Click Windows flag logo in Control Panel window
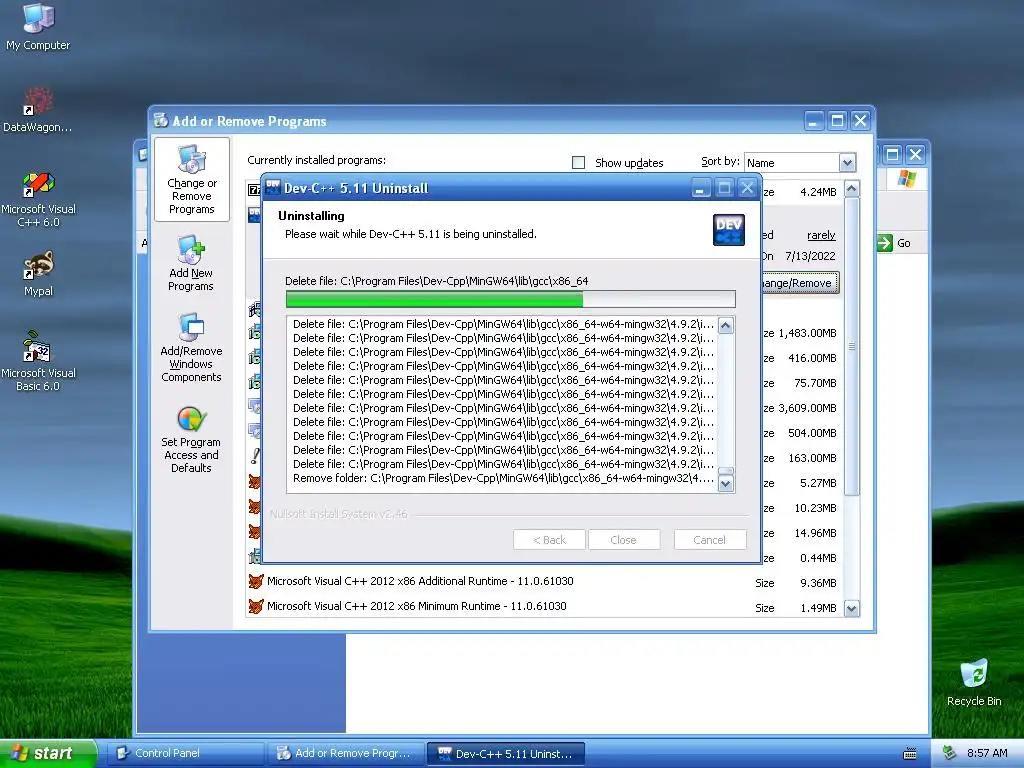The width and height of the screenshot is (1024, 768). point(906,178)
